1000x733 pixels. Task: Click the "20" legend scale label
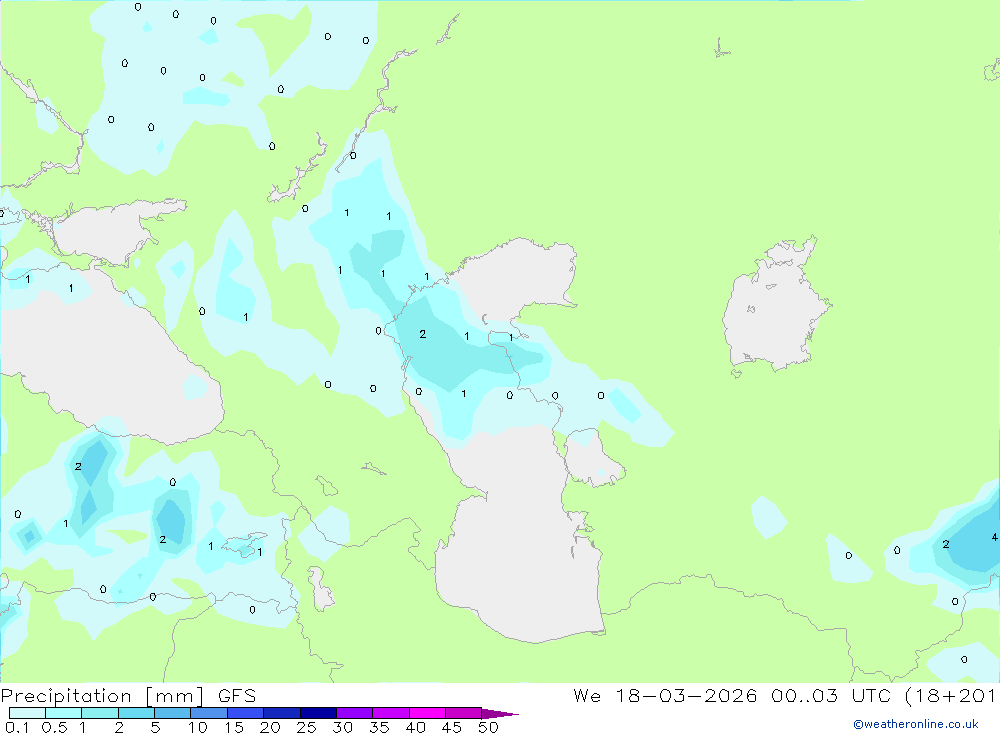pyautogui.click(x=270, y=727)
